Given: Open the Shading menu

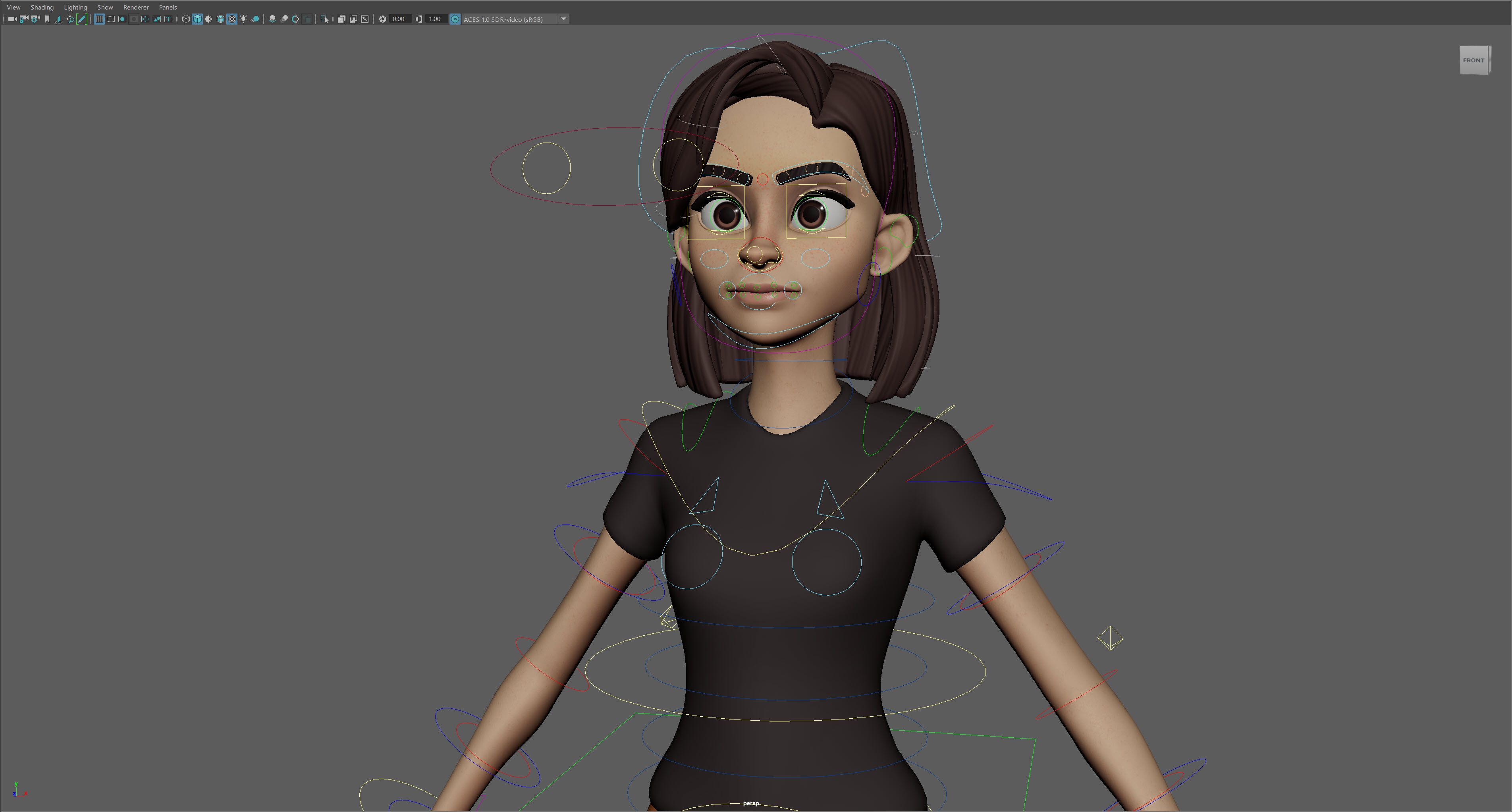Looking at the screenshot, I should tap(42, 7).
